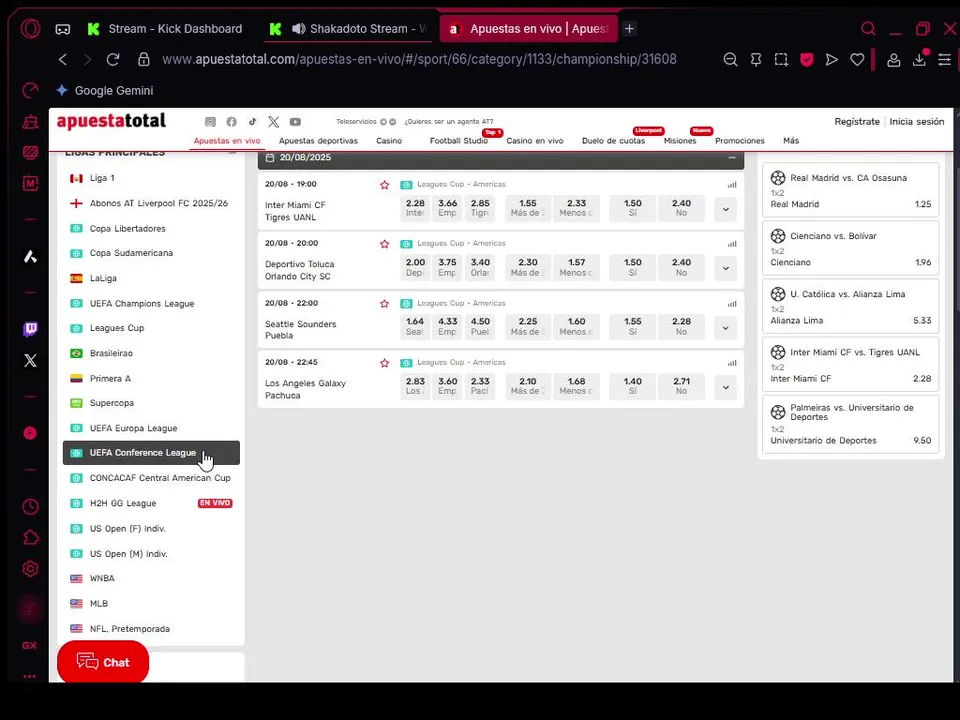Switch to Apuestas deportivas tab

tap(318, 141)
